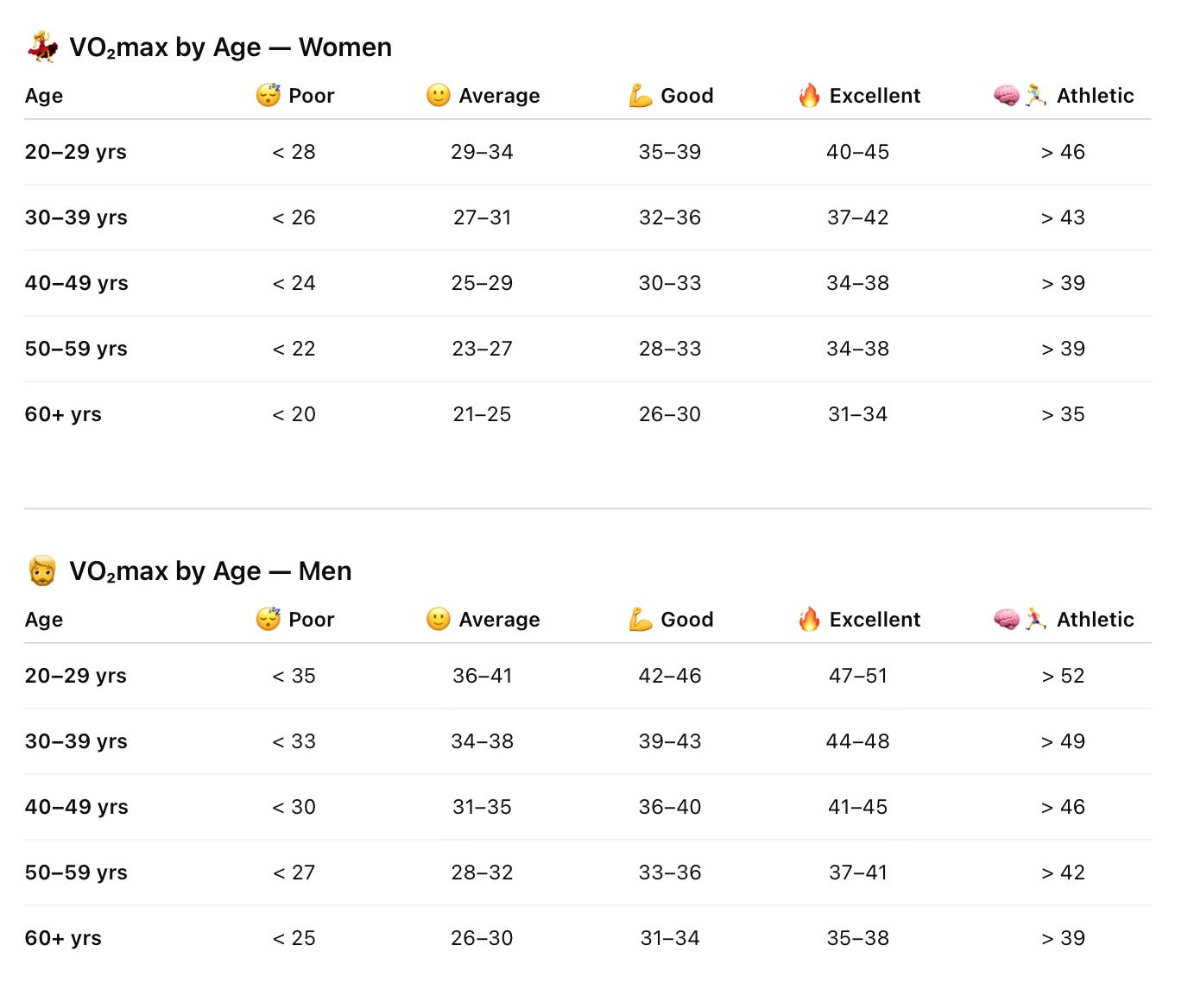This screenshot has height=1008, width=1188.
Task: Click smiling face emoji in Men table header
Action: (439, 619)
